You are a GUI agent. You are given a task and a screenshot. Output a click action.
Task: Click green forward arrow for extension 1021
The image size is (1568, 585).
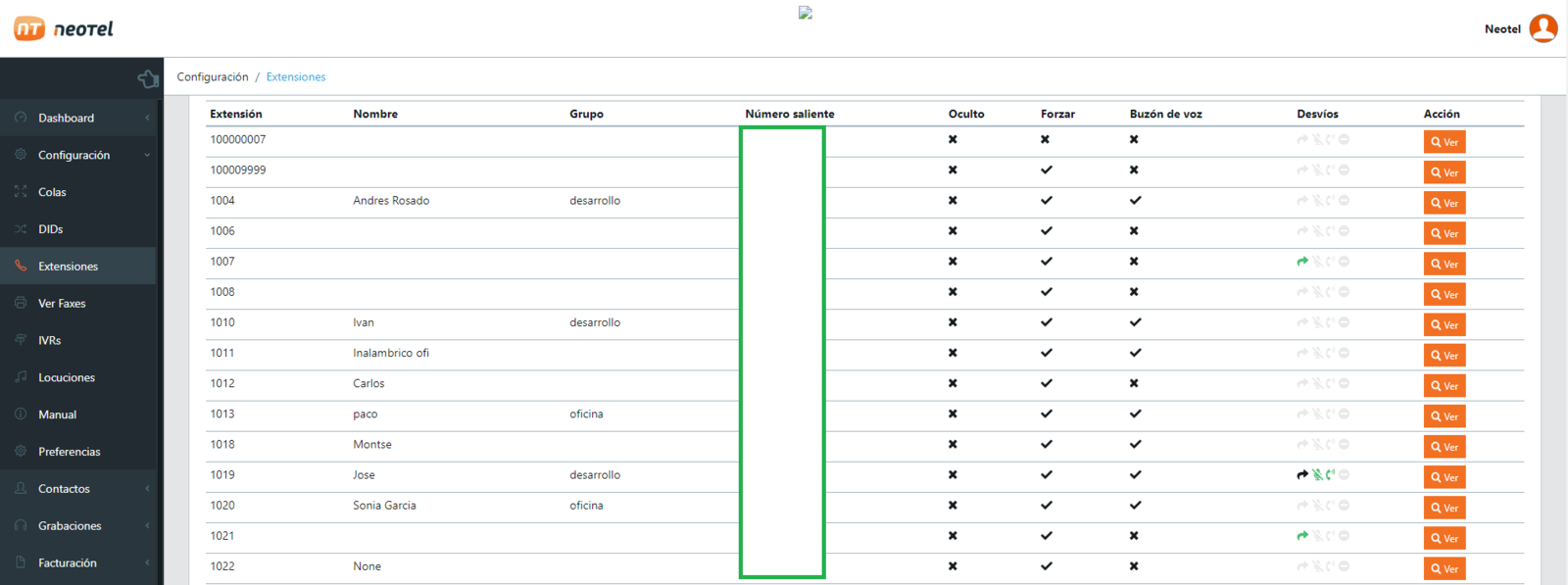(x=1302, y=536)
